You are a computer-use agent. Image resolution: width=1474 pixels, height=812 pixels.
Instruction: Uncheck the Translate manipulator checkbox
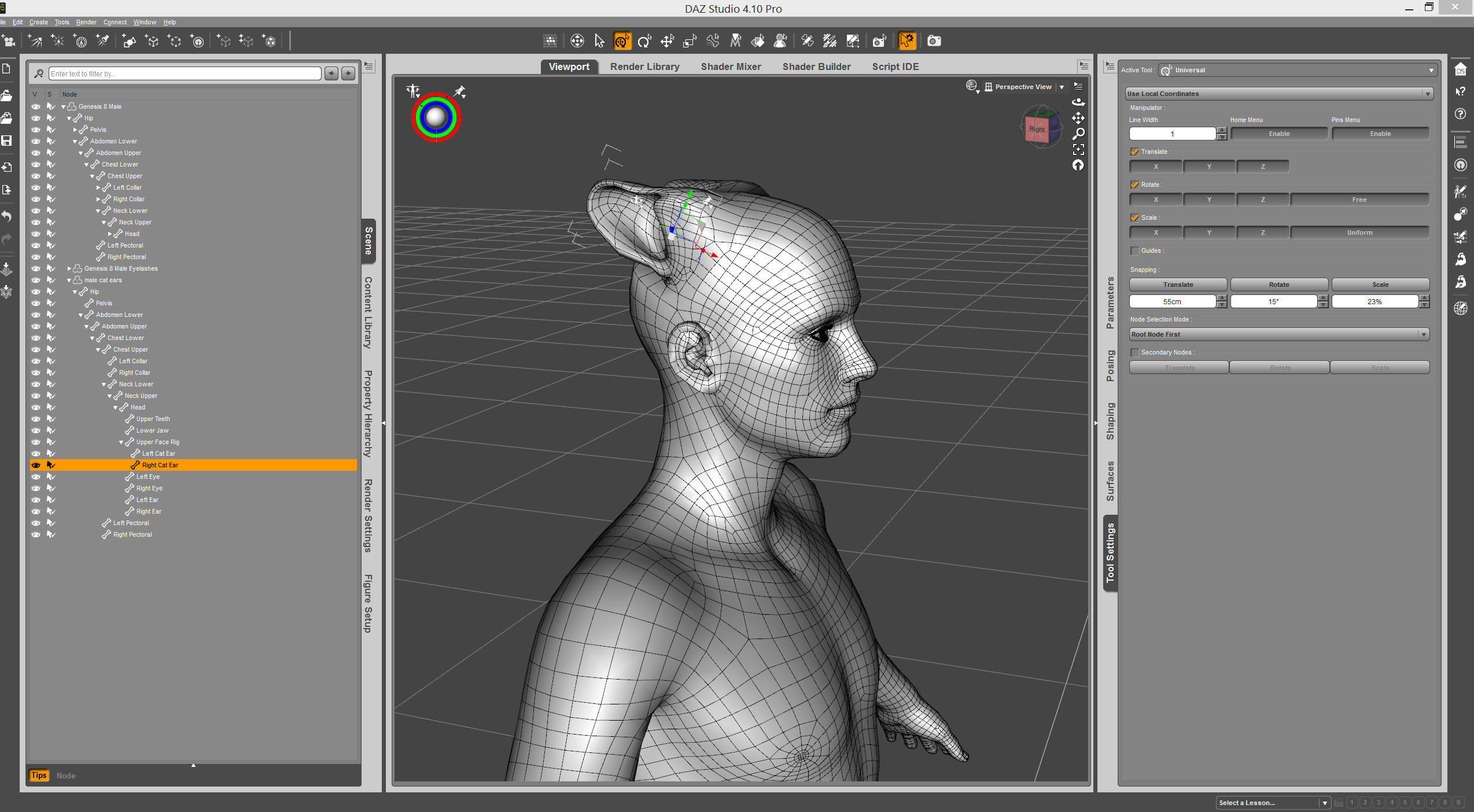pos(1134,152)
